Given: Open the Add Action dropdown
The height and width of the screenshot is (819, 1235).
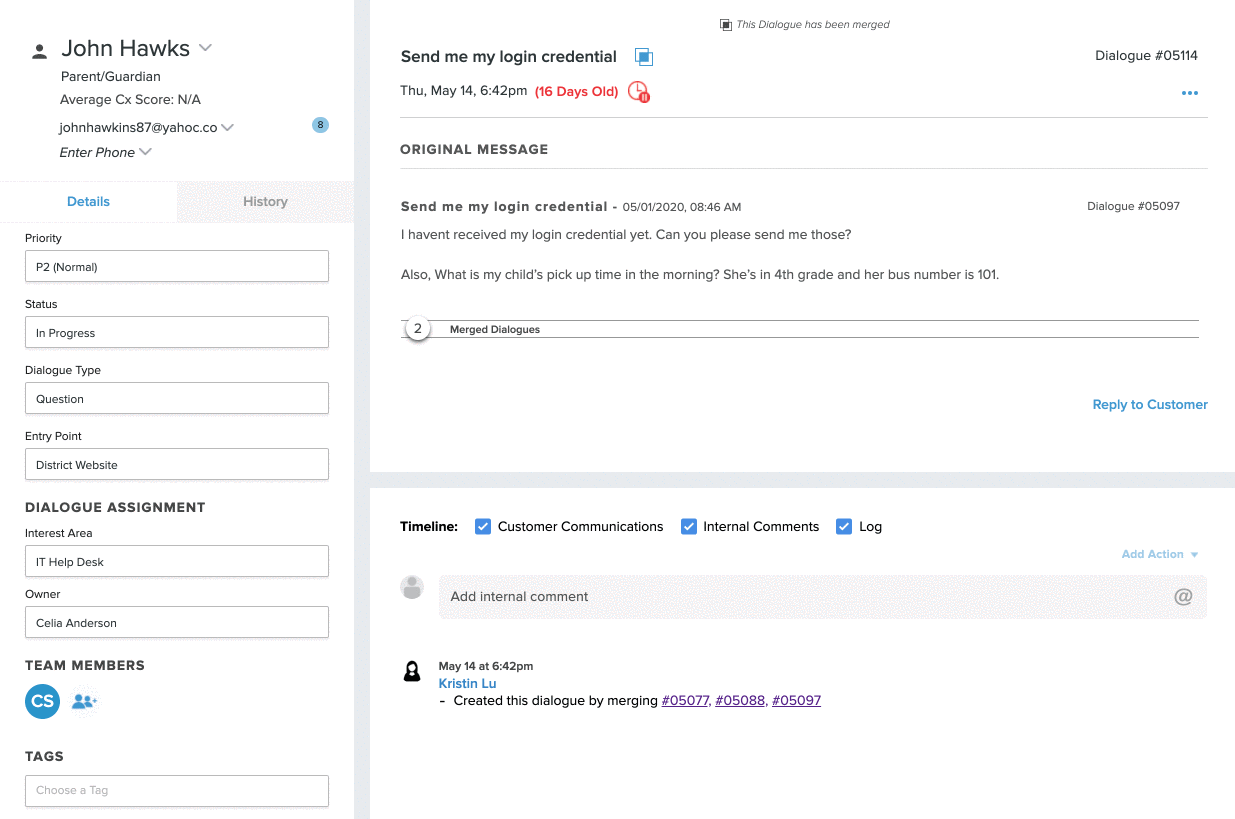Looking at the screenshot, I should 1159,554.
